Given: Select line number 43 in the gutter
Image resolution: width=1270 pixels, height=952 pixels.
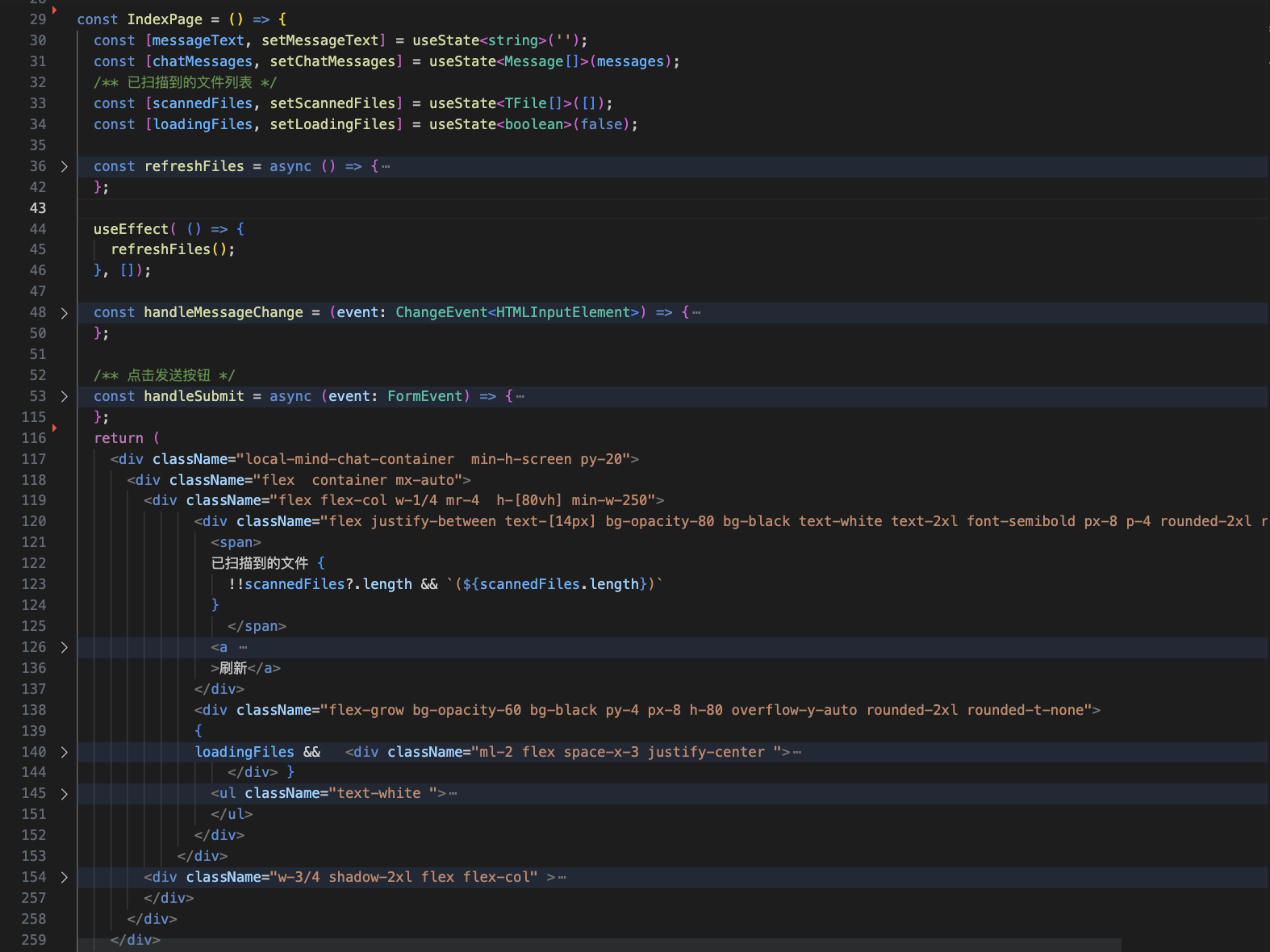Looking at the screenshot, I should tap(38, 208).
